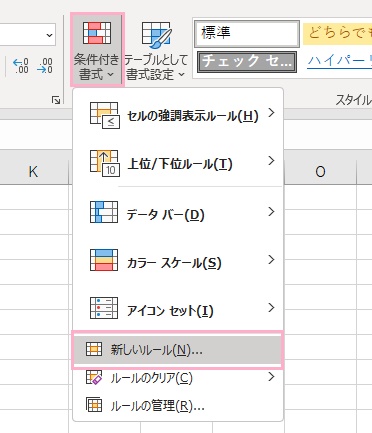Image resolution: width=372 pixels, height=433 pixels.
Task: Open セルの強調表示ルール(H) submenu
Action: pos(178,115)
